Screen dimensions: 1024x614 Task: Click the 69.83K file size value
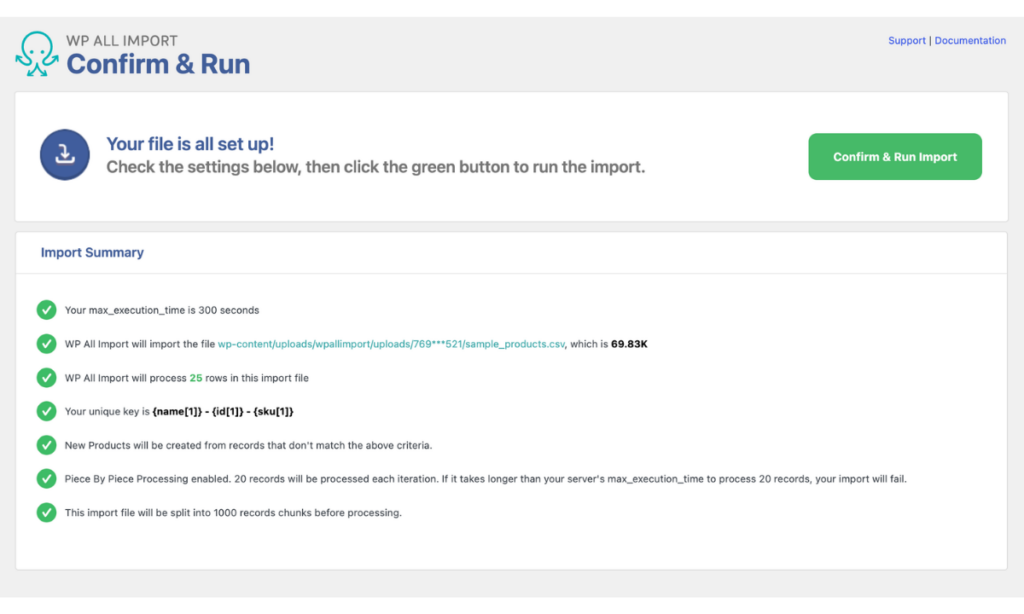[629, 344]
